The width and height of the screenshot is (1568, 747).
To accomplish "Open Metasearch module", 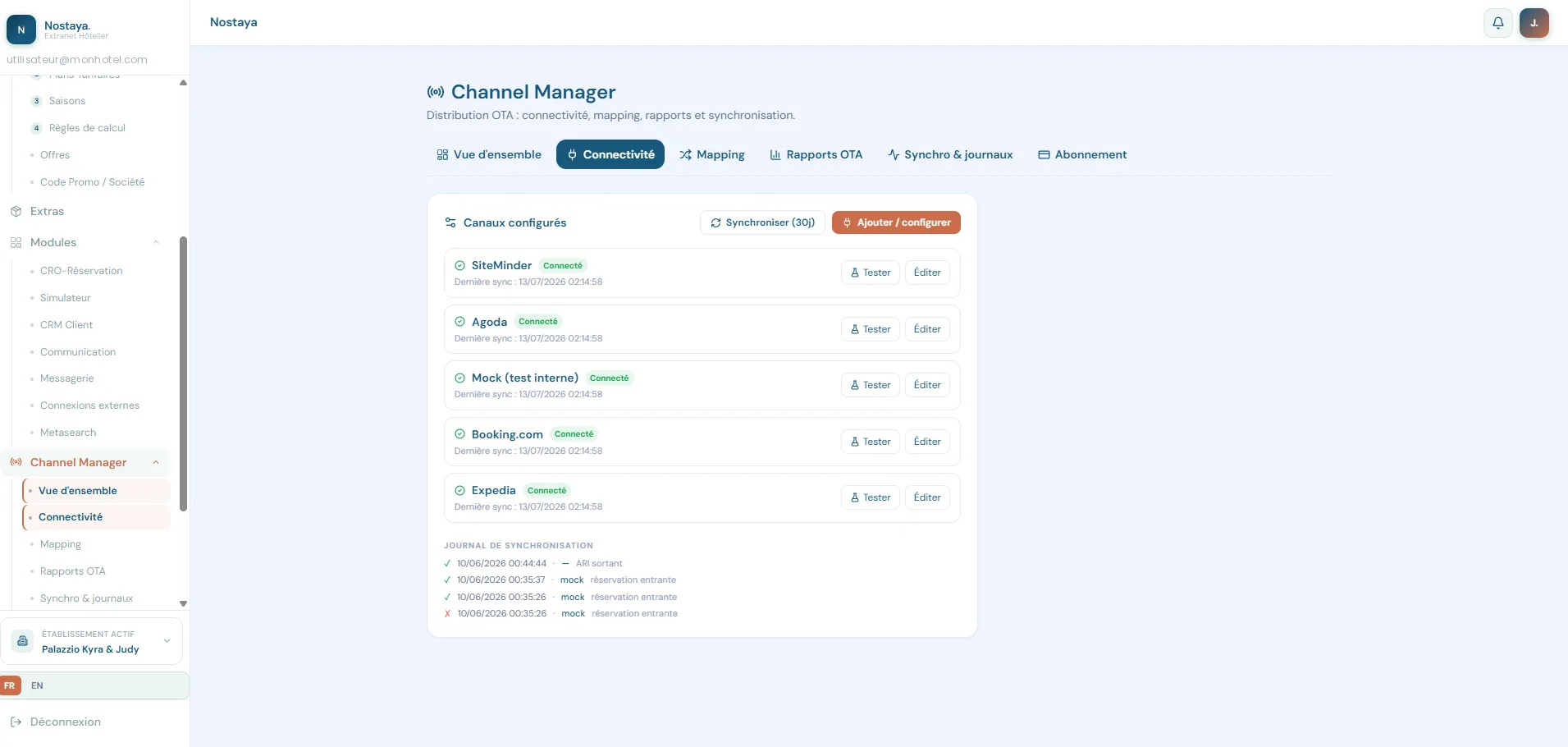I will 68,433.
